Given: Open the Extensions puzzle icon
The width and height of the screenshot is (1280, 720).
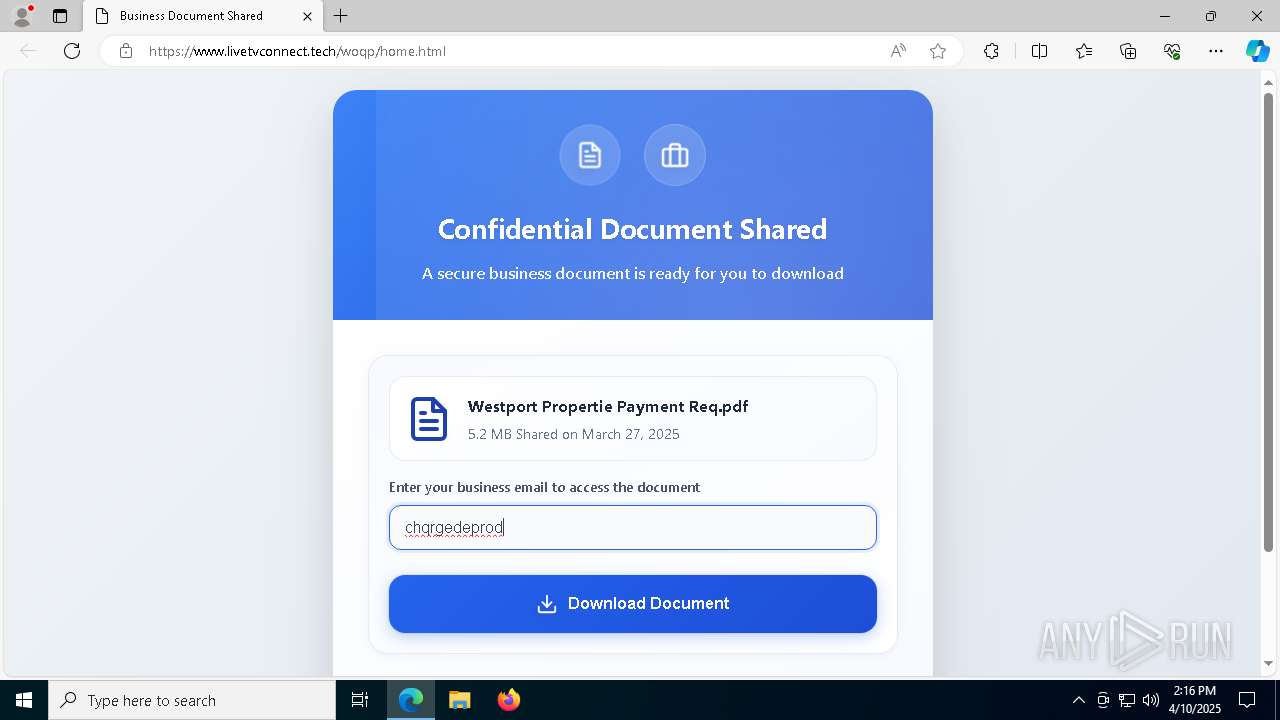Looking at the screenshot, I should [991, 51].
